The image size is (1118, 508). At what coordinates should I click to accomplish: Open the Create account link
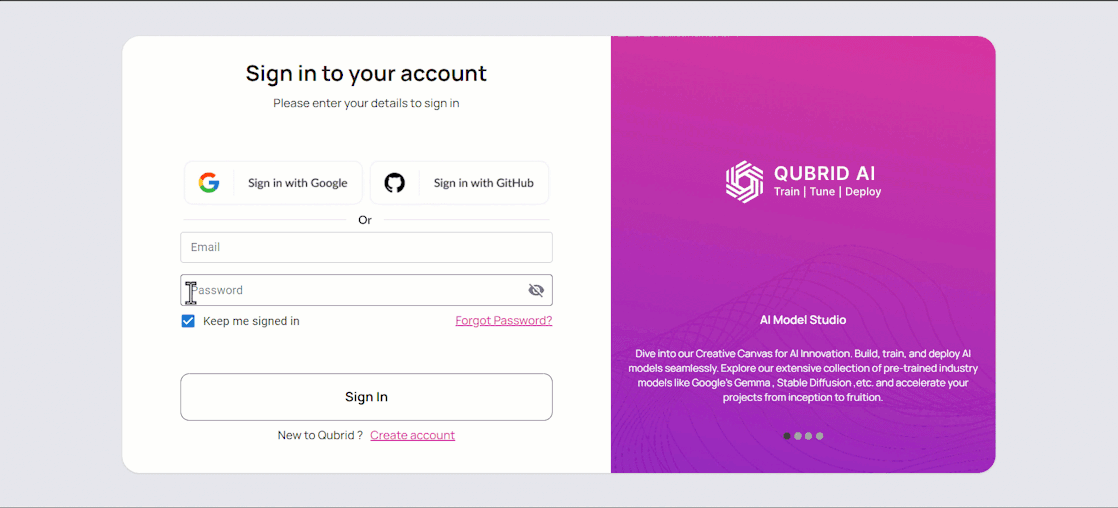412,435
